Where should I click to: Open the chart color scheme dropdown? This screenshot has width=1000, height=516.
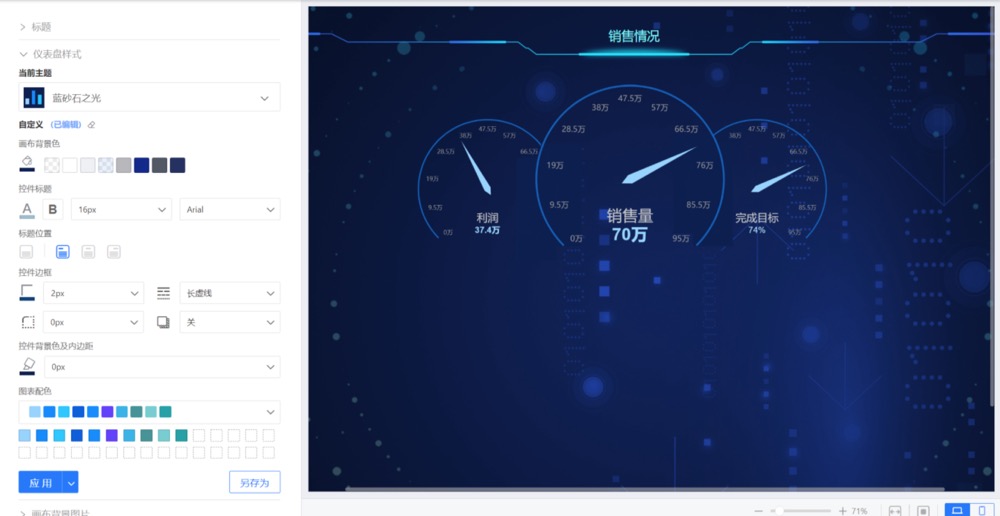point(149,411)
